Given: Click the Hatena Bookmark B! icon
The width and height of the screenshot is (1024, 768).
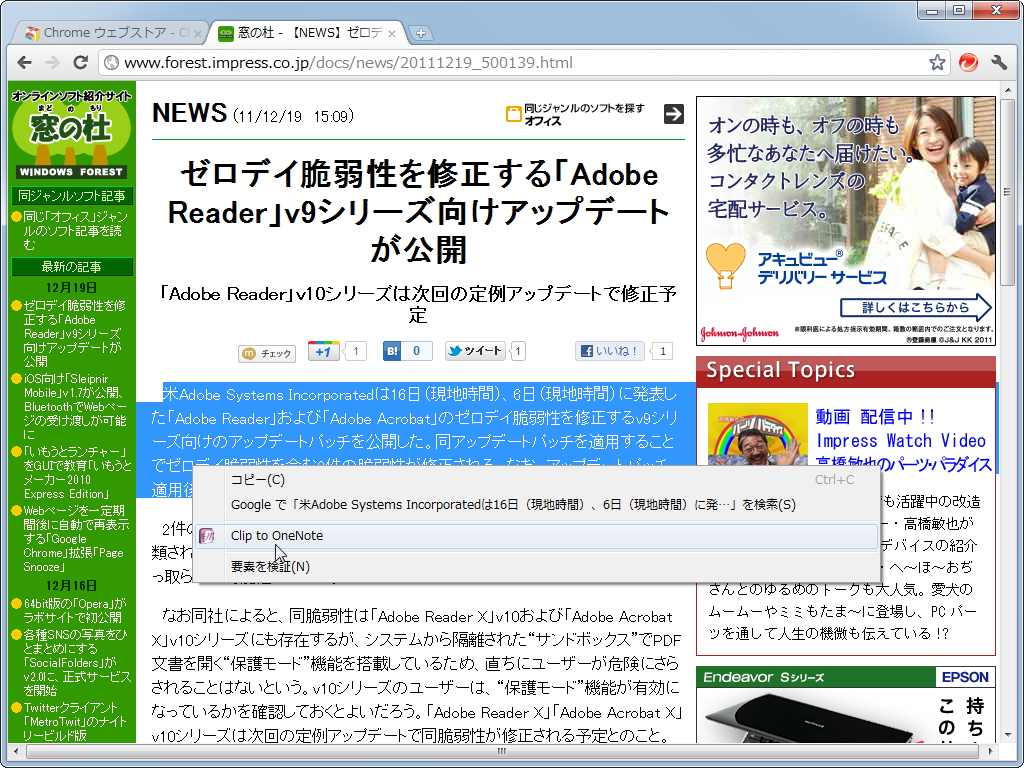Looking at the screenshot, I should pyautogui.click(x=391, y=351).
